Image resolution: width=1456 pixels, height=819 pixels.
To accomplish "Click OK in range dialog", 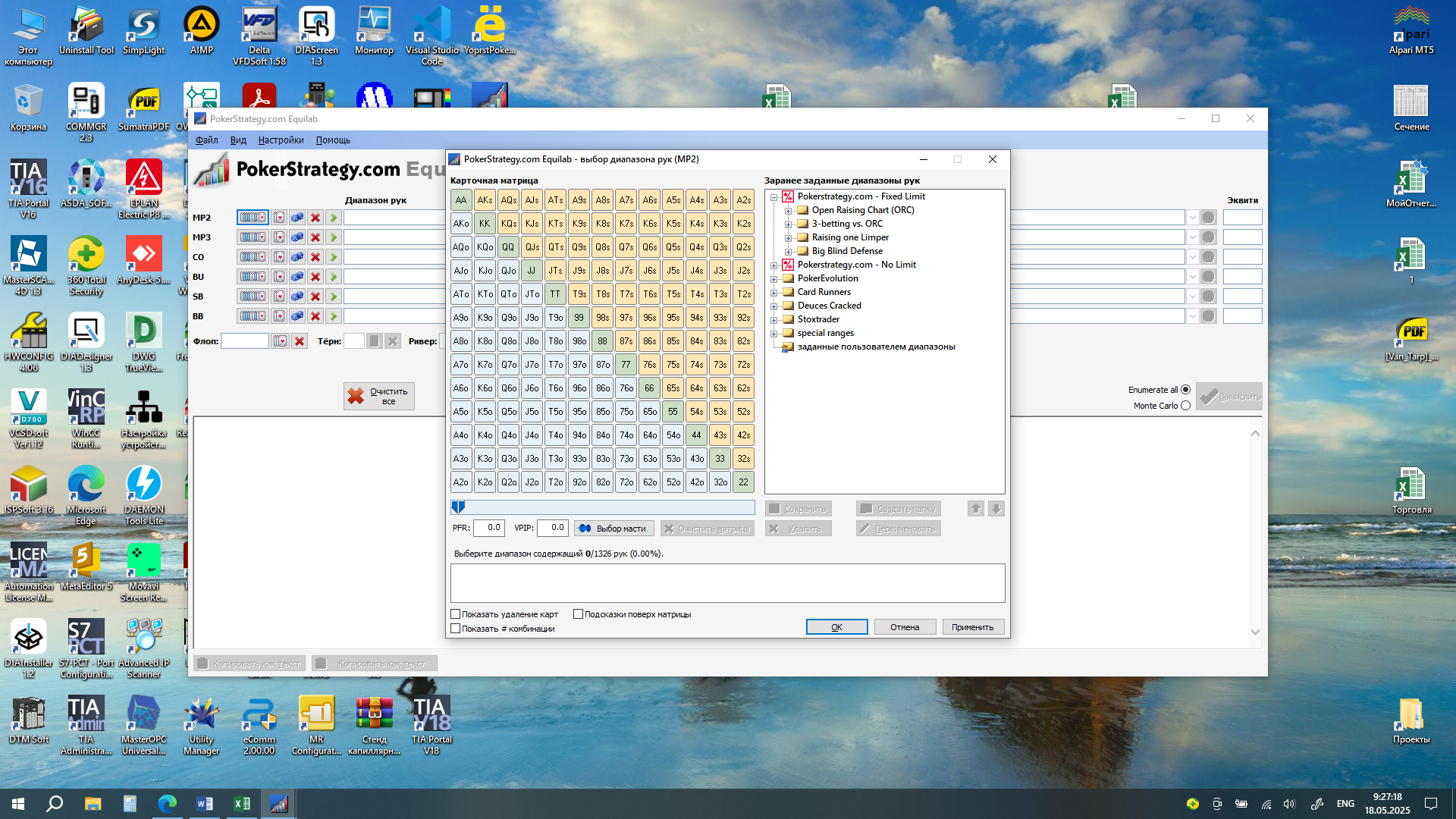I will pyautogui.click(x=836, y=627).
